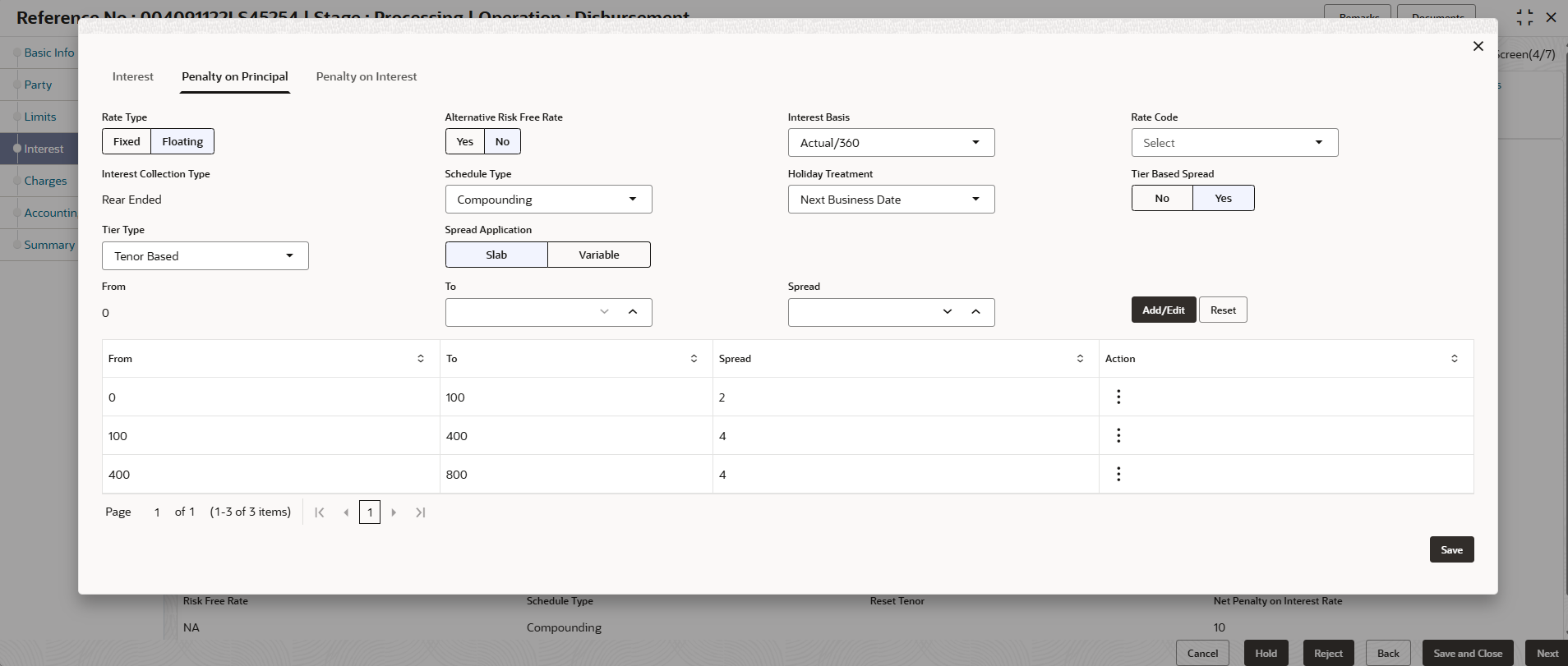Open action menu for the 400–800 row
The height and width of the screenshot is (666, 1568).
click(x=1118, y=475)
